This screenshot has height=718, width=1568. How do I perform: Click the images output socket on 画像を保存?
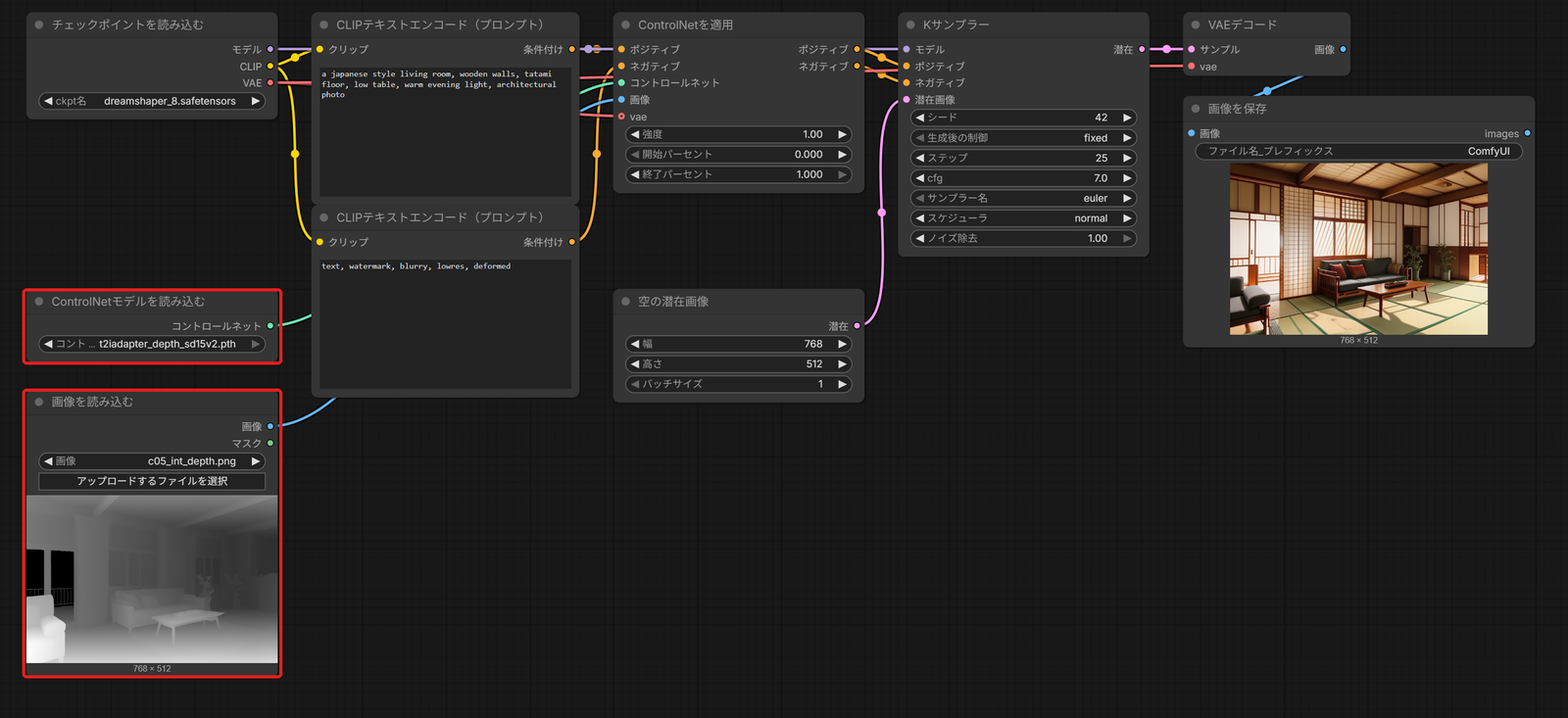(1527, 133)
